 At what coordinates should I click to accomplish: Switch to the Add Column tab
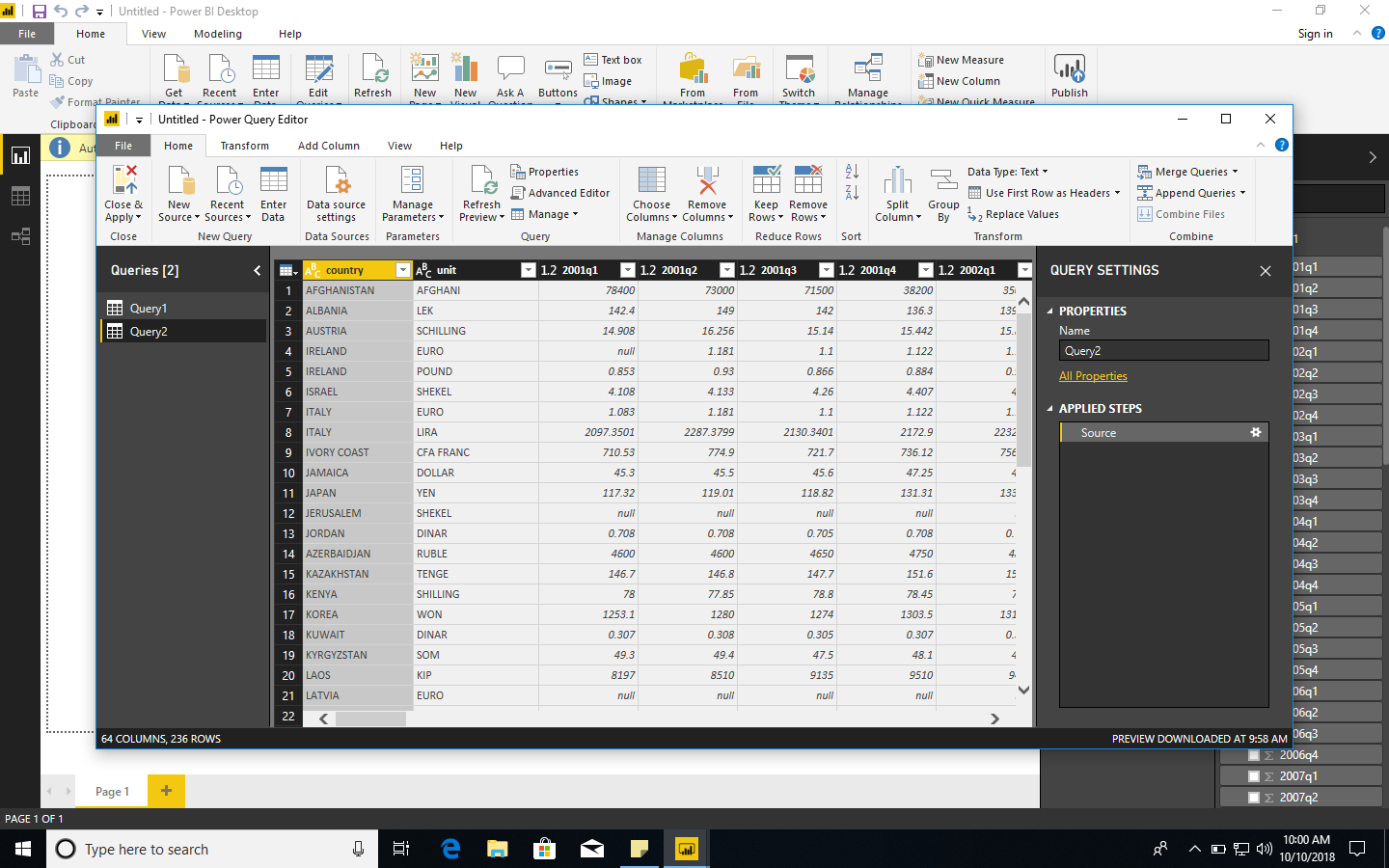point(328,146)
